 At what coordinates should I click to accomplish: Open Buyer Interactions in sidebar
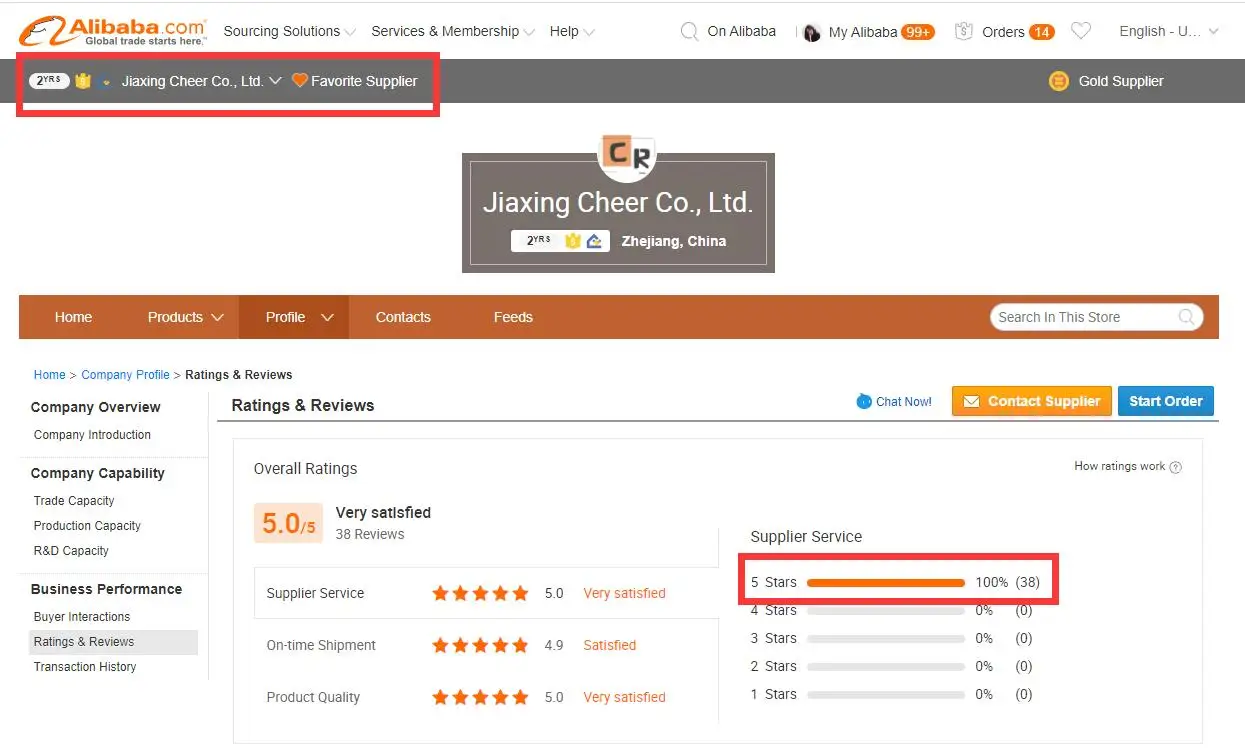click(x=82, y=617)
